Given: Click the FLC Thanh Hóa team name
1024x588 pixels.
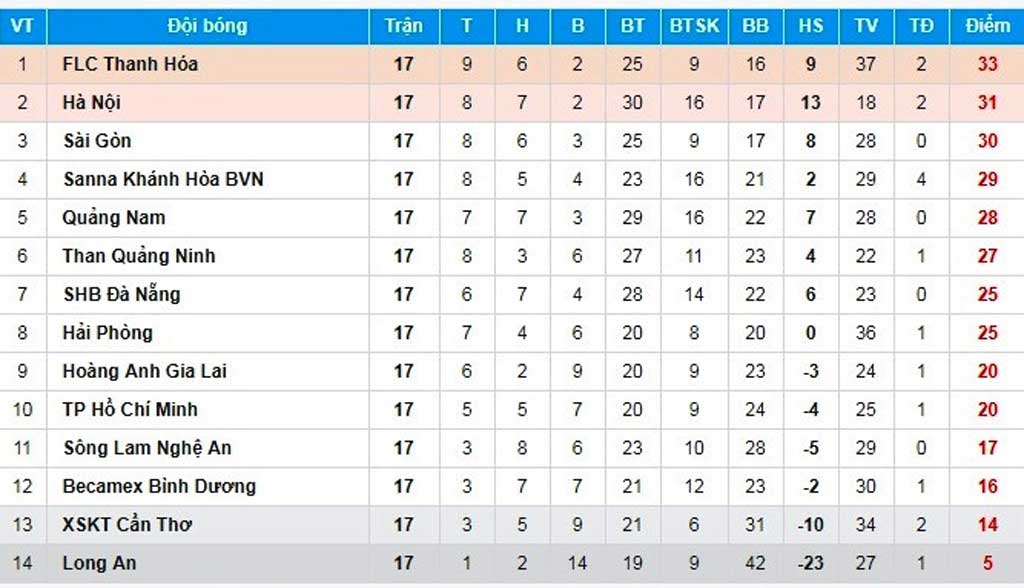Looking at the screenshot, I should coord(130,64).
